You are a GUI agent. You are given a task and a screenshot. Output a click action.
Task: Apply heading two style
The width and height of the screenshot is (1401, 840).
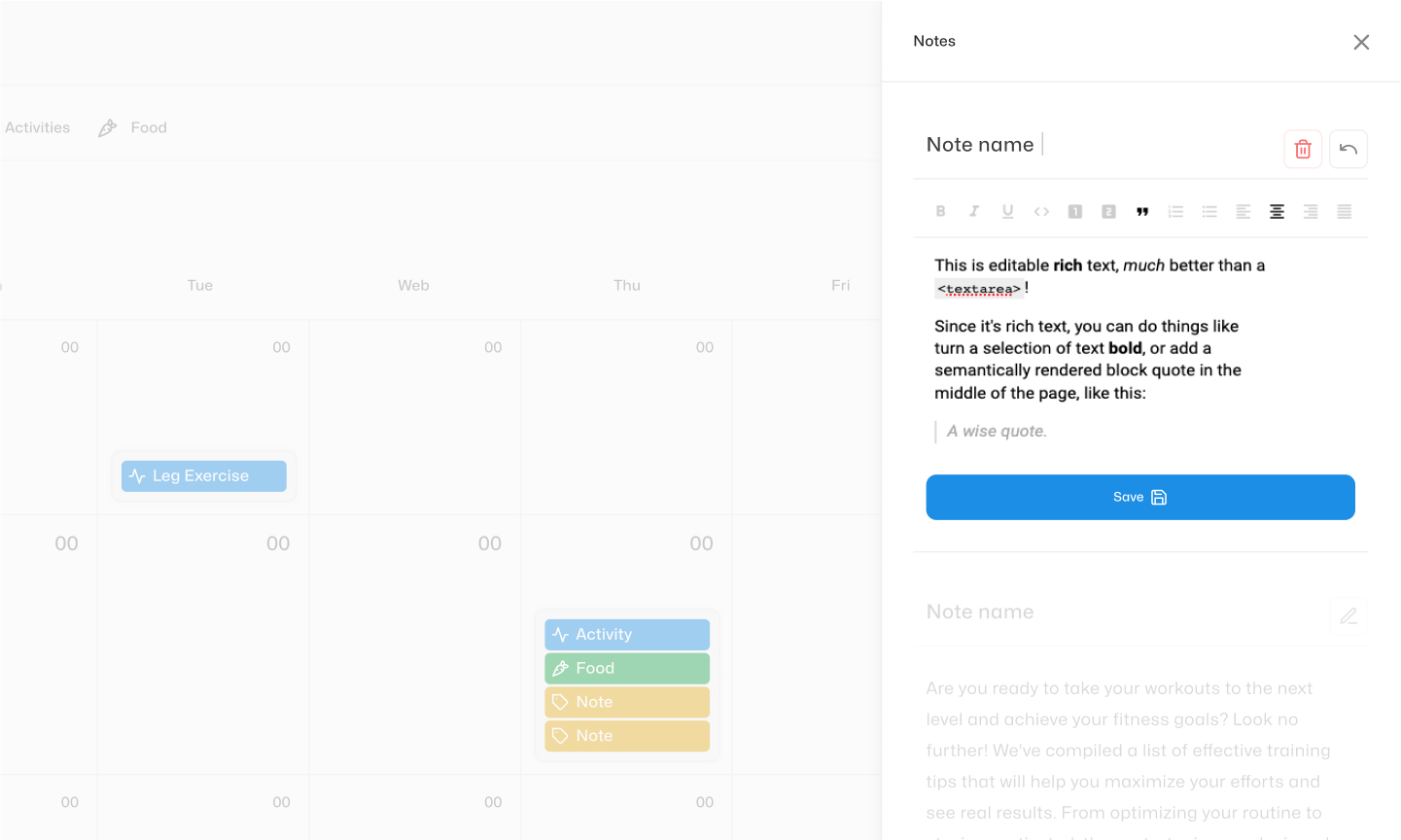pos(1108,211)
